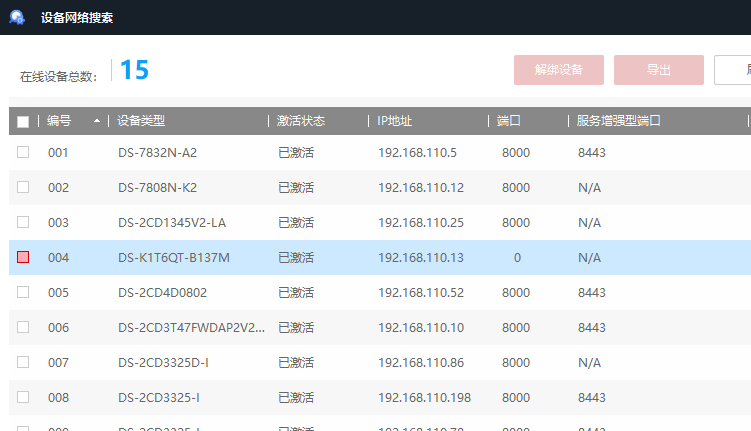Check the box for device 002
This screenshot has width=751, height=431.
tap(23, 187)
